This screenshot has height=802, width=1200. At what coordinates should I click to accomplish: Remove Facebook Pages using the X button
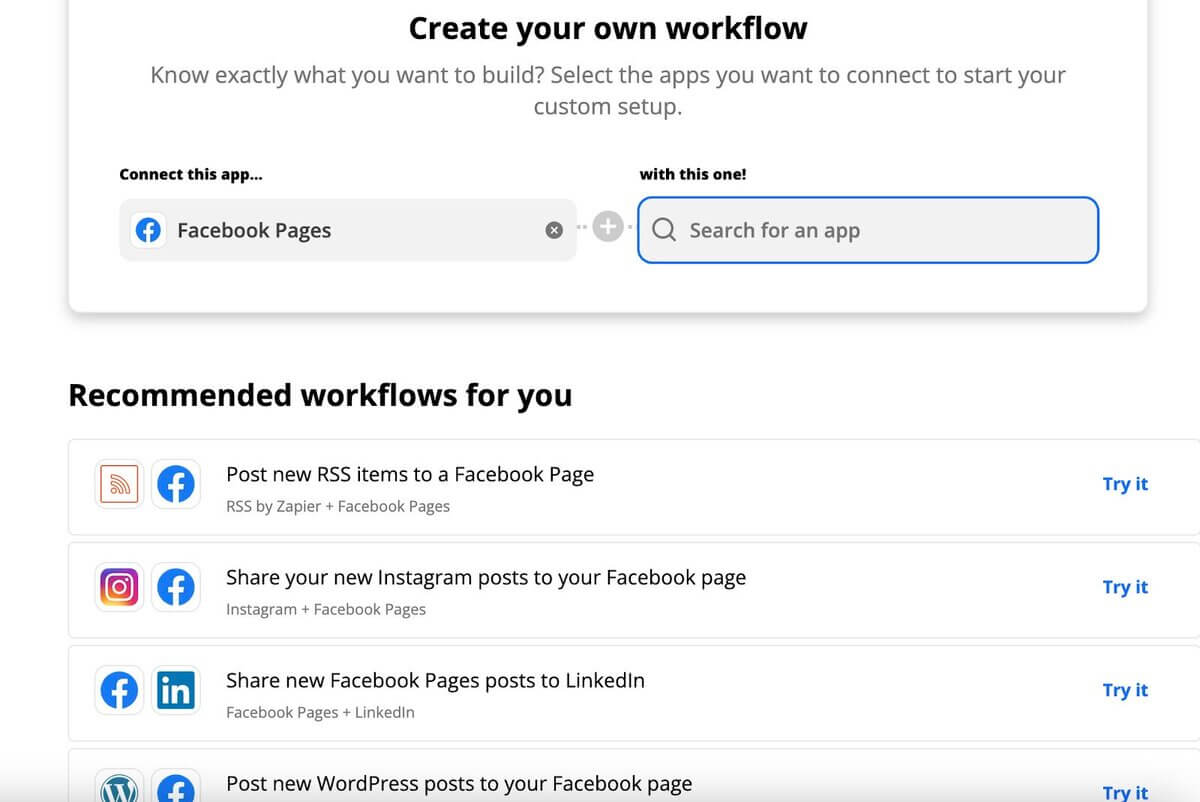pos(554,229)
